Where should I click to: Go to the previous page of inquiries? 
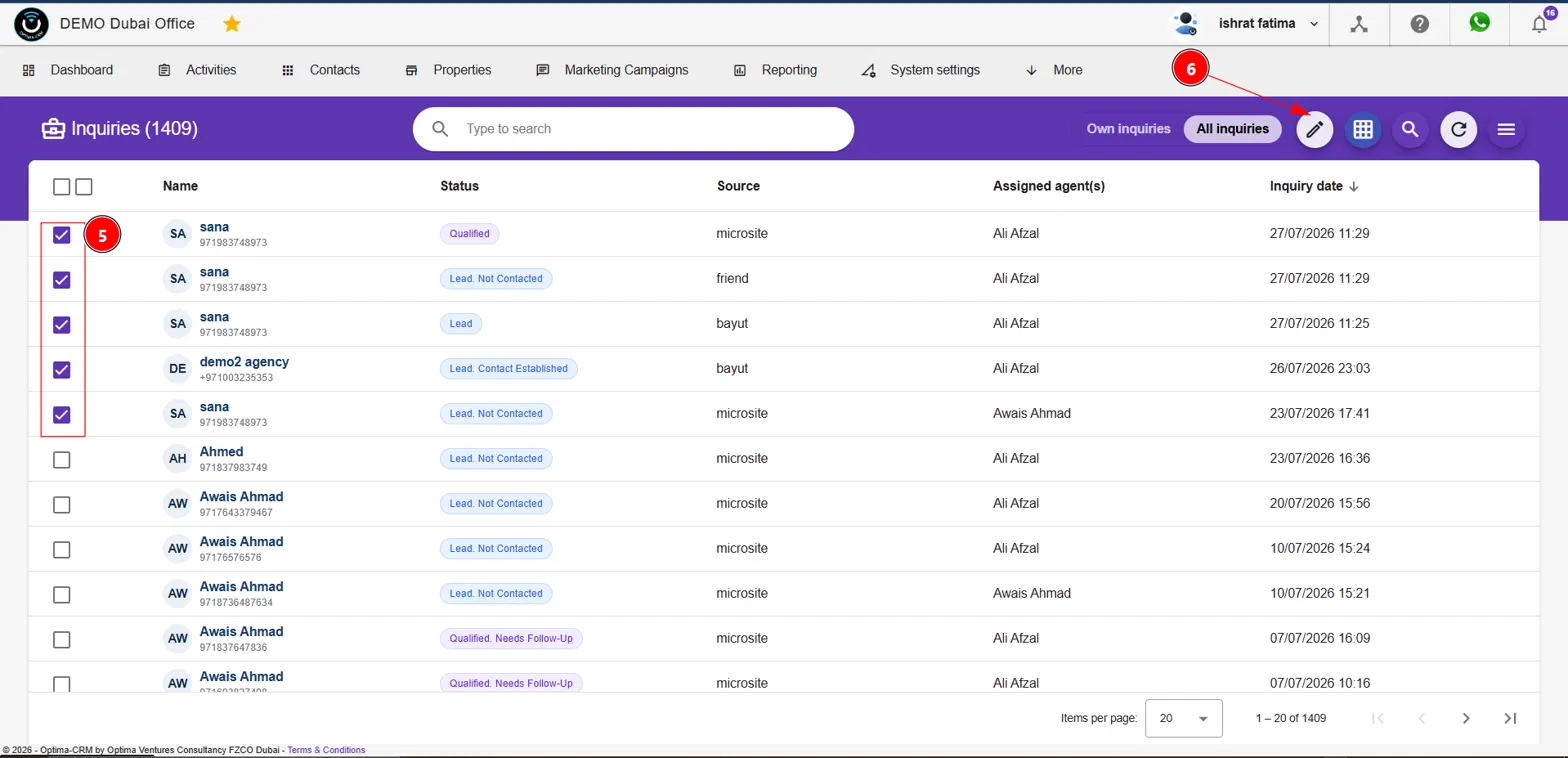pos(1422,718)
